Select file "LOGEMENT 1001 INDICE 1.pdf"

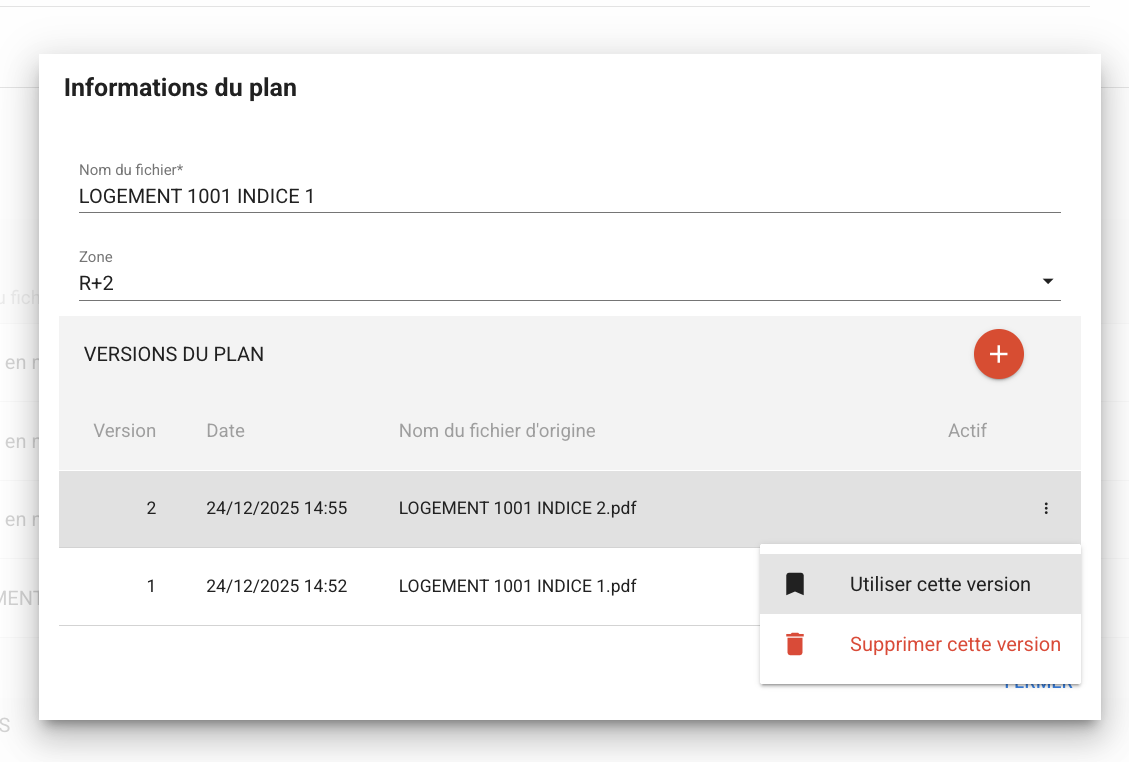[x=517, y=586]
